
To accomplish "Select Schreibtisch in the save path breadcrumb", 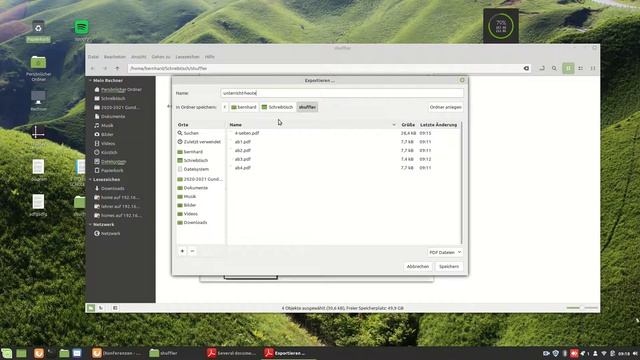I will coord(277,107).
